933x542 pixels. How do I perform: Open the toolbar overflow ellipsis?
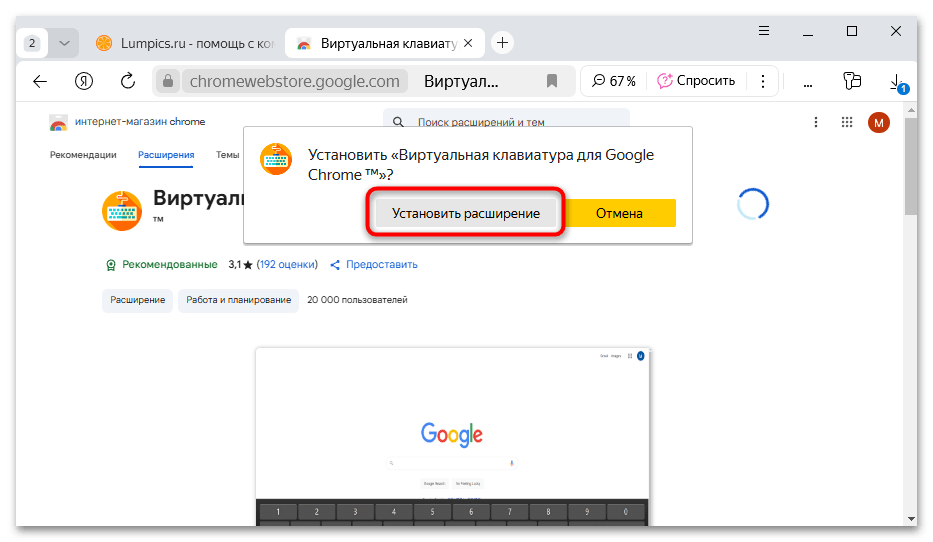(807, 83)
